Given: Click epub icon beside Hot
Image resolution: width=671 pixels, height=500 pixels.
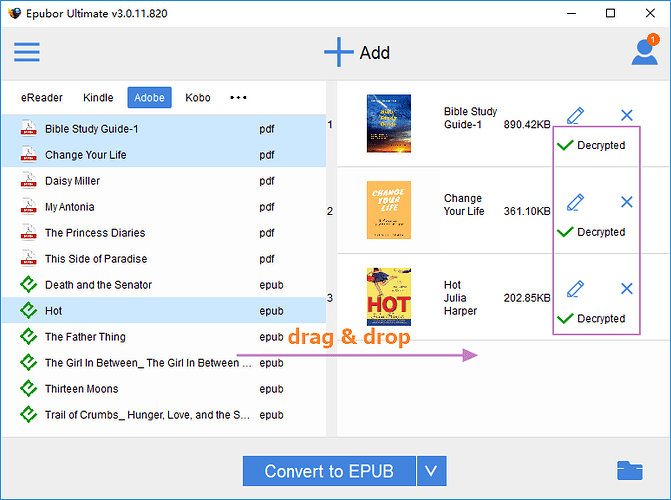Looking at the screenshot, I should 29,310.
